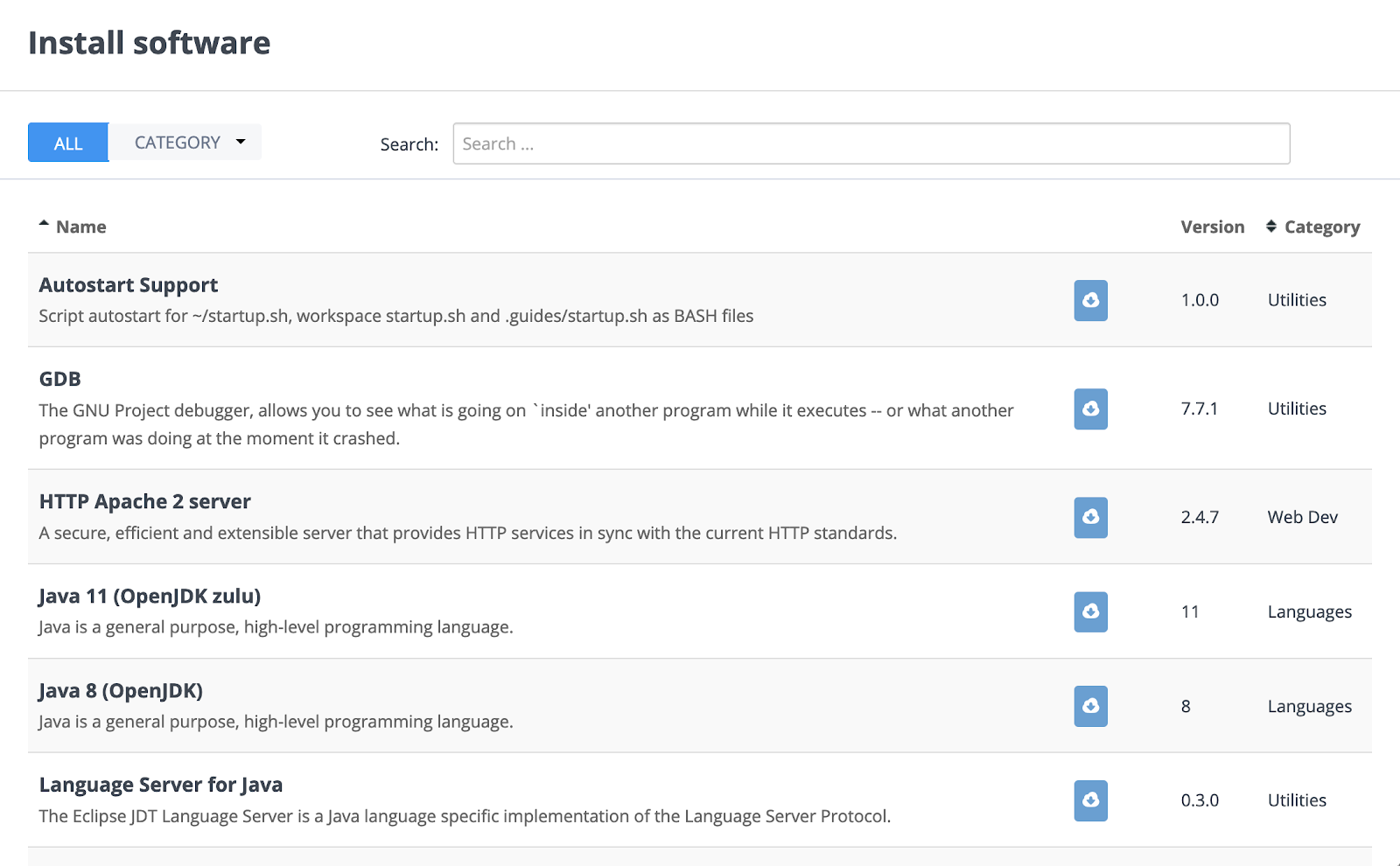
Task: Install Java 8 (OpenJDK) with the cloud button
Action: (x=1090, y=706)
